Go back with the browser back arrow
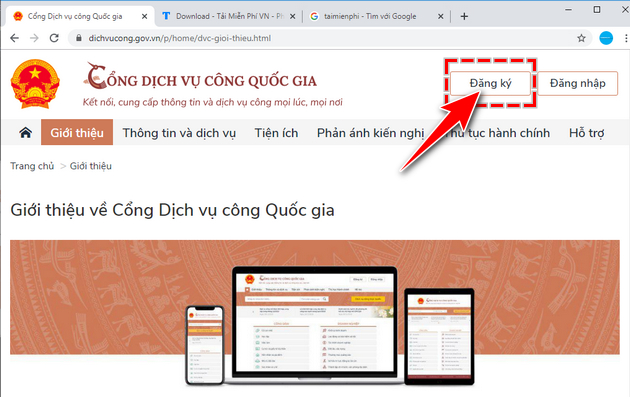This screenshot has width=630, height=397. [14, 38]
